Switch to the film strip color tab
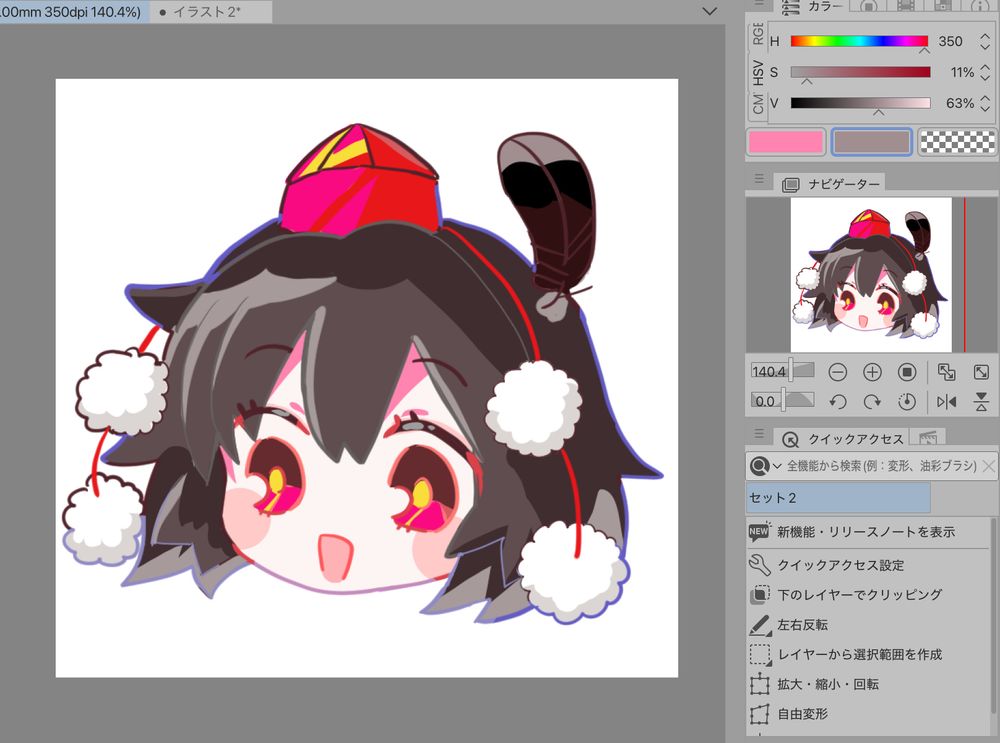 [x=906, y=6]
